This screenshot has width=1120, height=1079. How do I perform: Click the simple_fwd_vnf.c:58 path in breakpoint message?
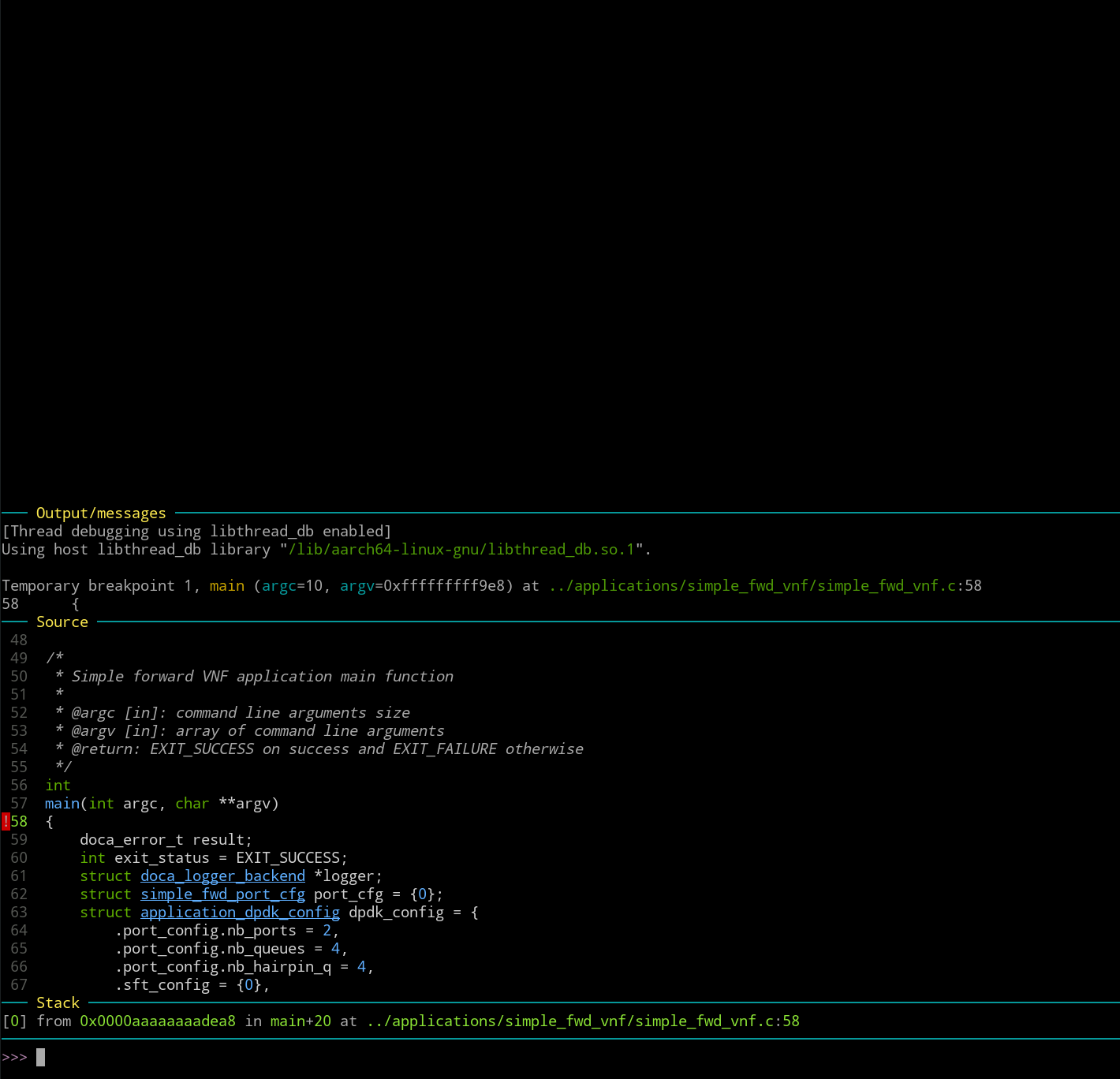765,586
